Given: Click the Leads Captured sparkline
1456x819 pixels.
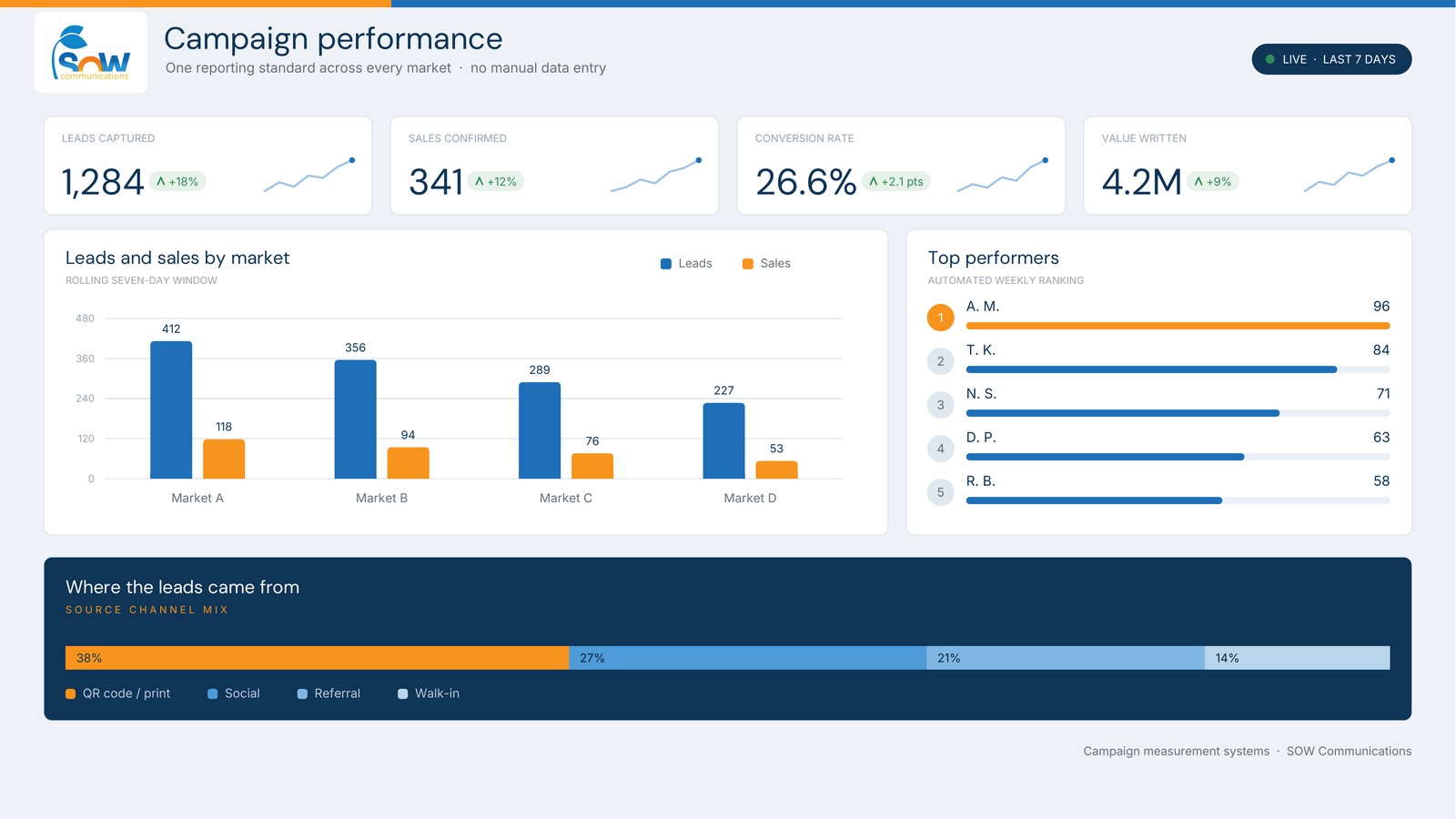Looking at the screenshot, I should coord(308,175).
